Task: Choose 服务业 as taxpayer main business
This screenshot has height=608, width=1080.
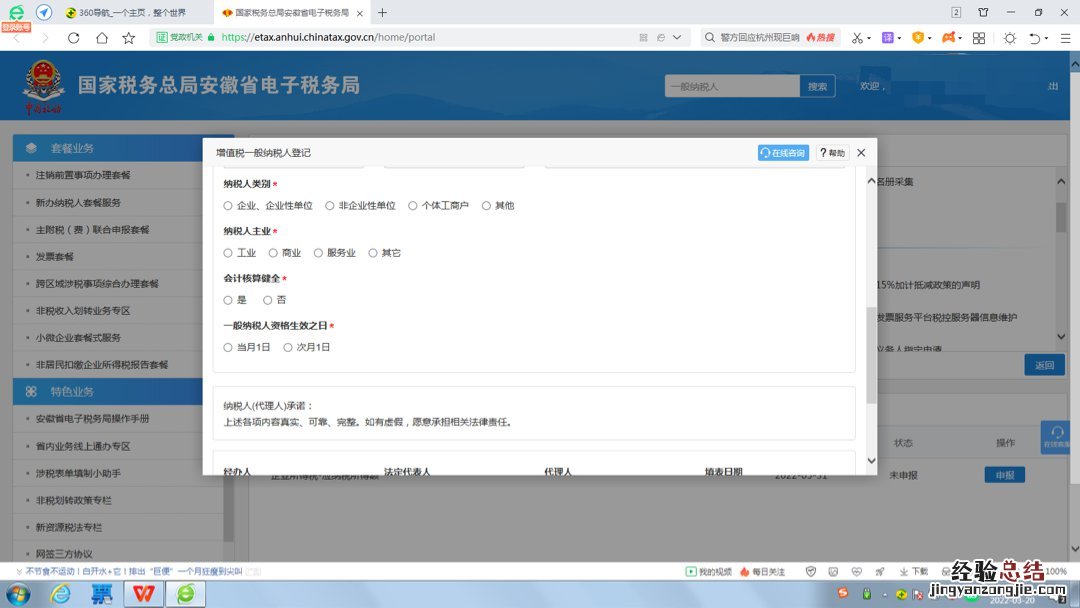Action: click(319, 253)
